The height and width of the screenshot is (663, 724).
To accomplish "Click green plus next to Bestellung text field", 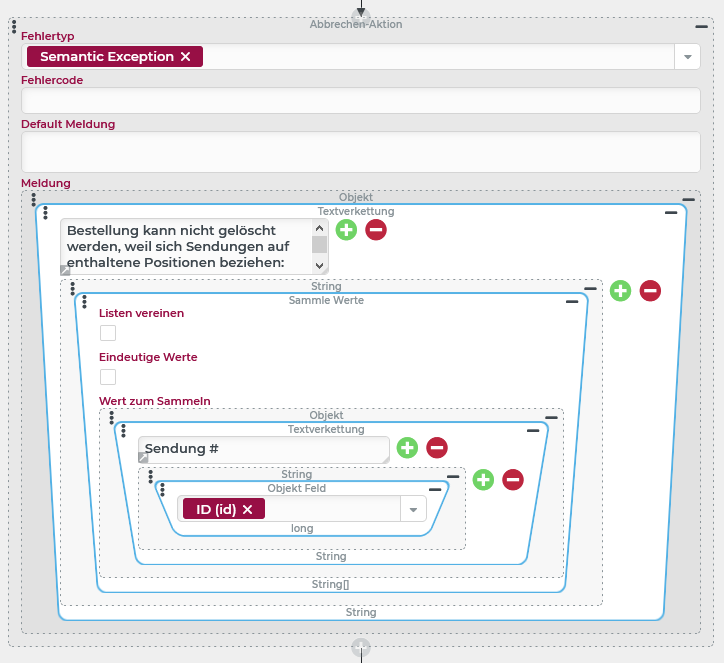I will pyautogui.click(x=346, y=230).
